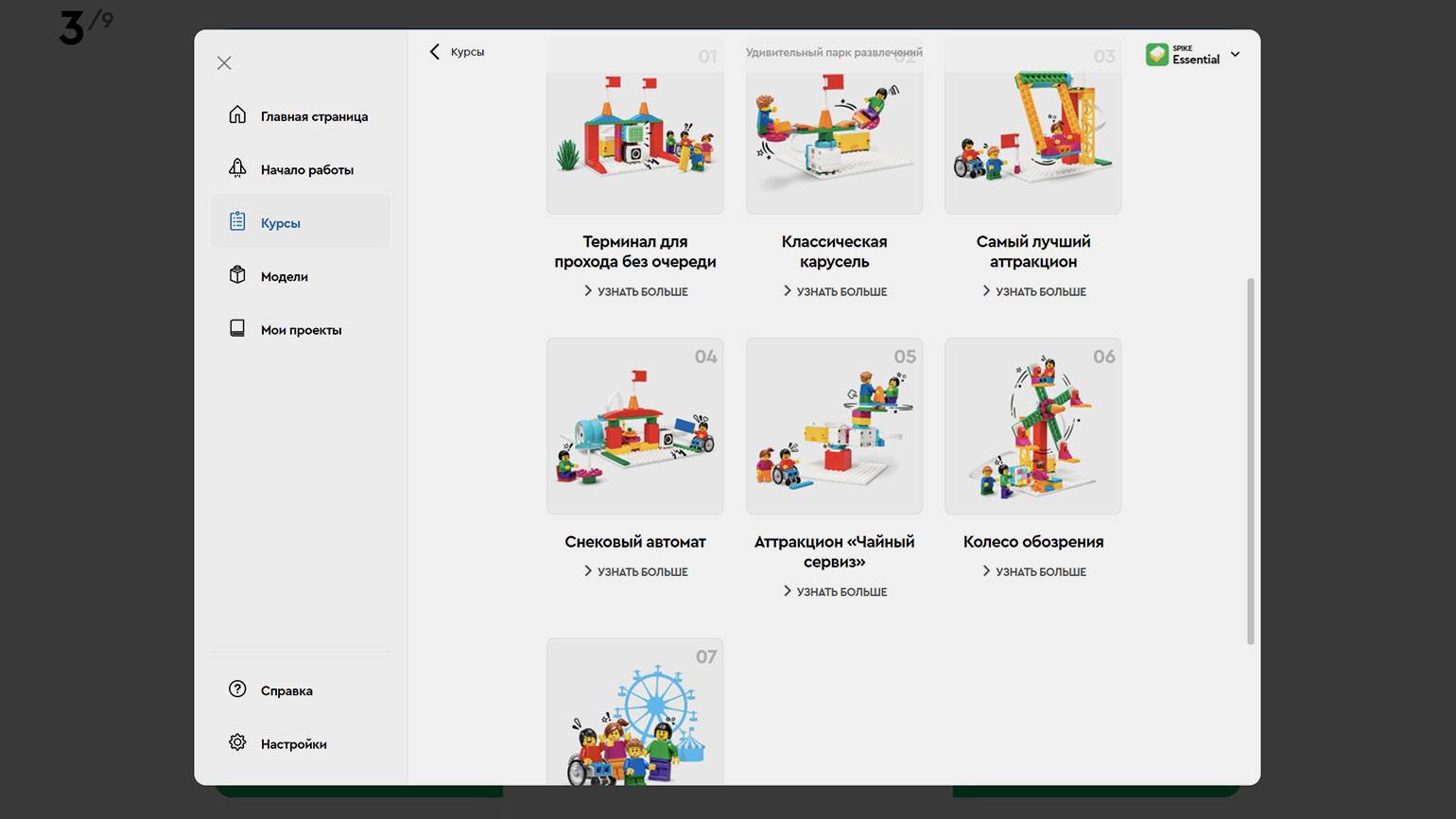Open lesson 05 Аттракцион «Чайный сервиз» thumbnail

click(x=834, y=427)
